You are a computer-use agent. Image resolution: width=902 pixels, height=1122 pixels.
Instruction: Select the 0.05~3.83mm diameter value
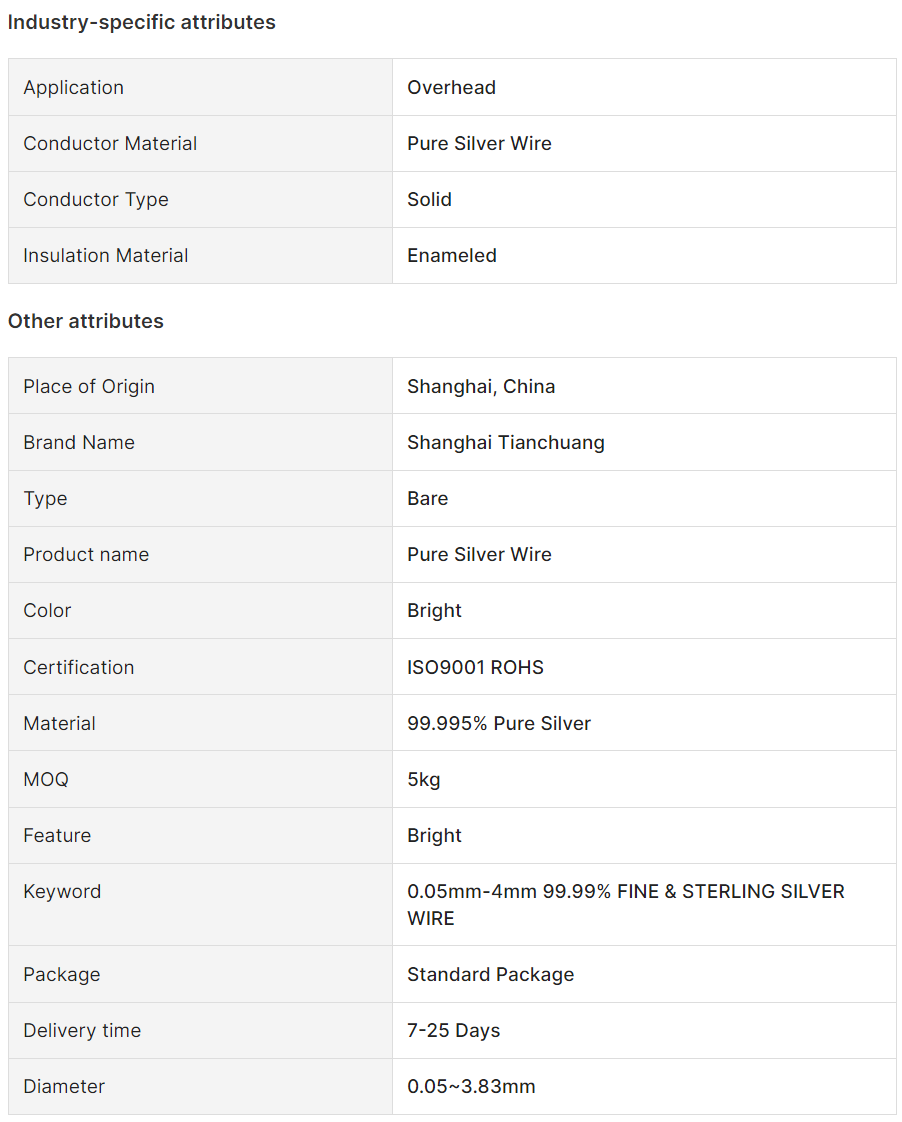(471, 1086)
